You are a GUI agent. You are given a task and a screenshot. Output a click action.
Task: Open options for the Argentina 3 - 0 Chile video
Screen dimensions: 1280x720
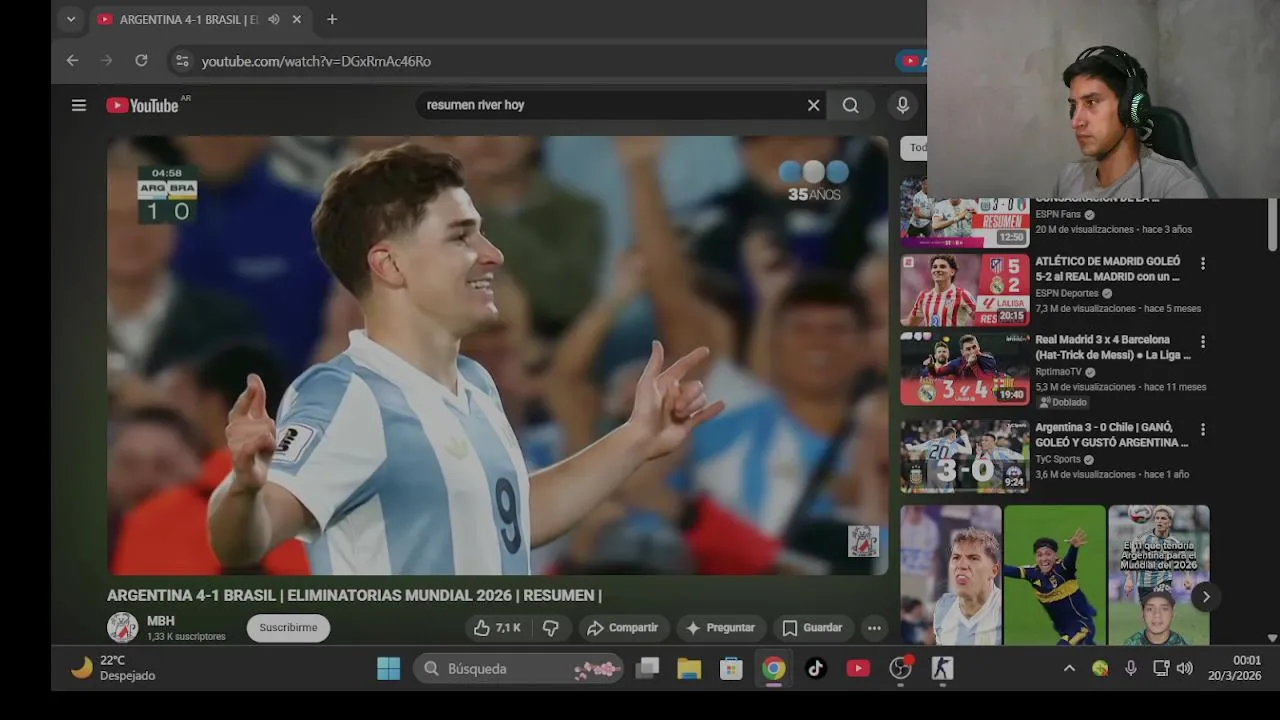coord(1203,429)
